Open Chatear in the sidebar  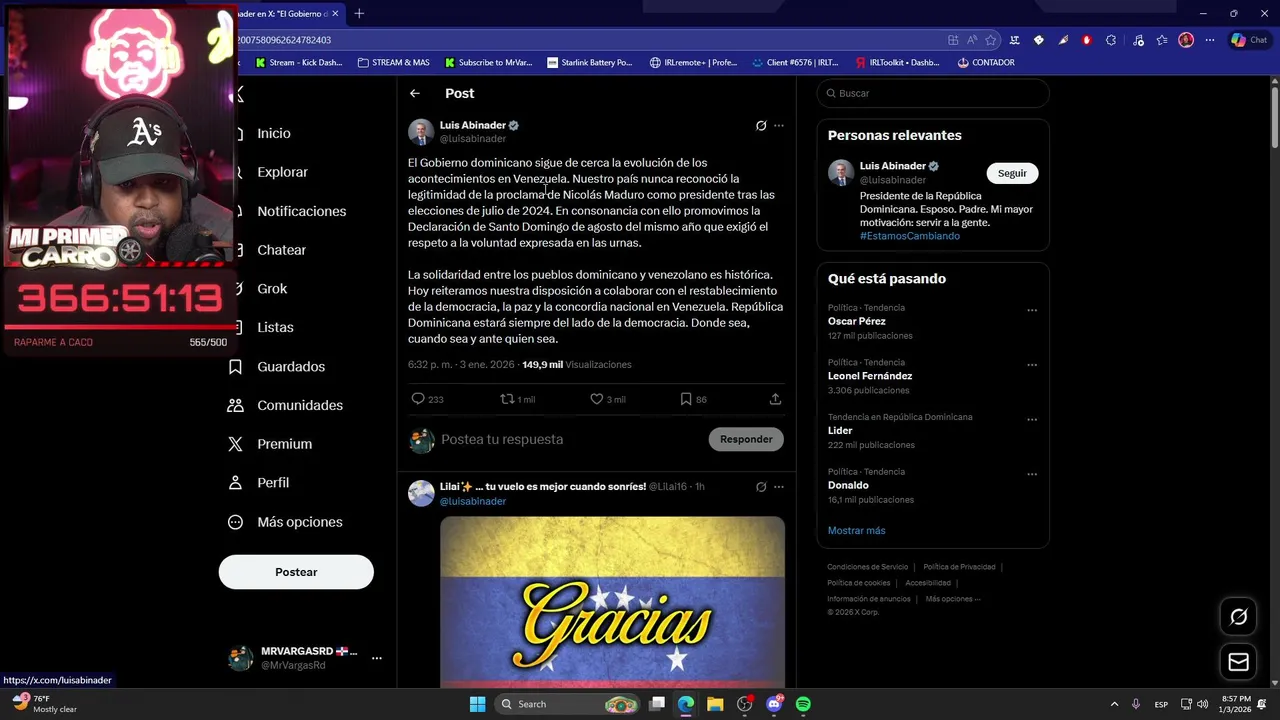tap(281, 250)
